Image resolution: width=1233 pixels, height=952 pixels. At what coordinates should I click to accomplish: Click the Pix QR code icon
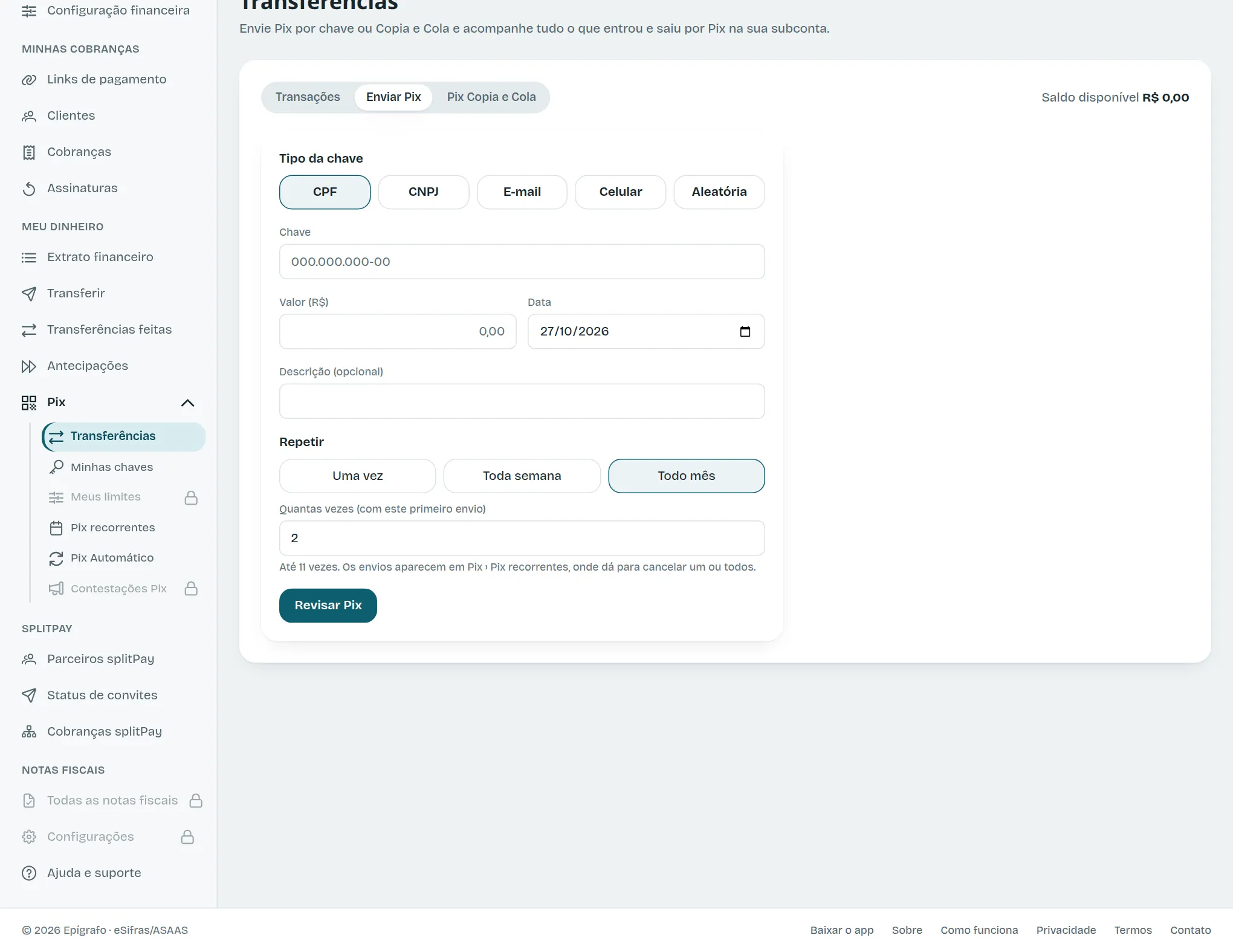[x=29, y=403]
